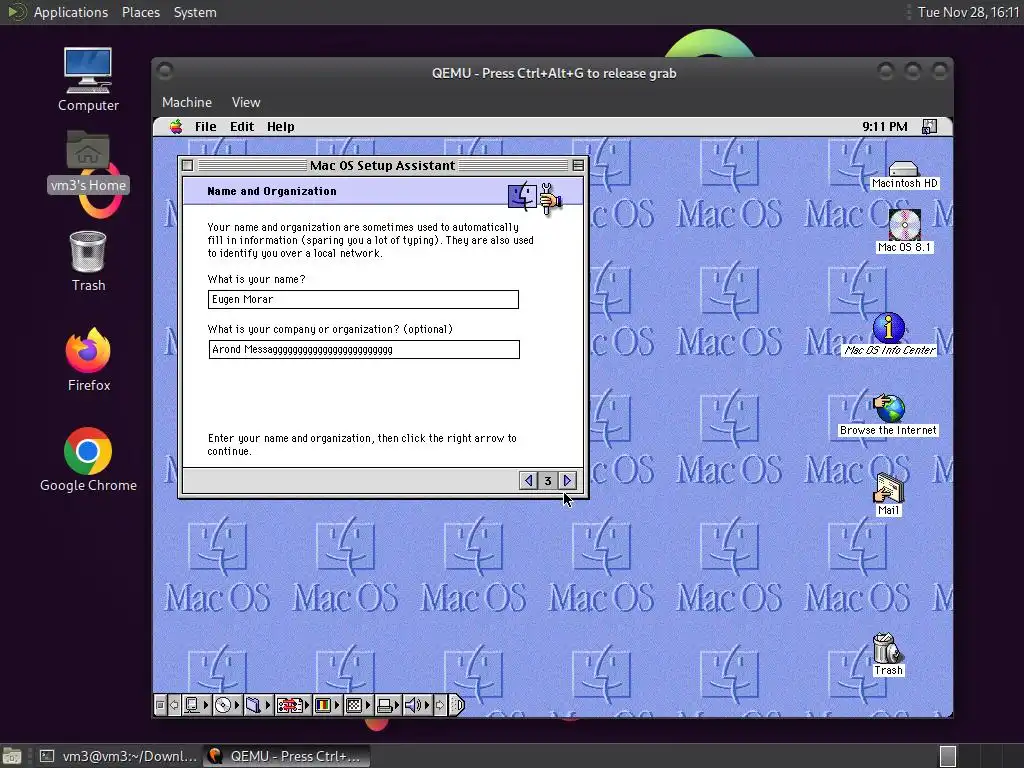Open the Mac OS Help menu
Viewport: 1024px width, 768px height.
(281, 127)
